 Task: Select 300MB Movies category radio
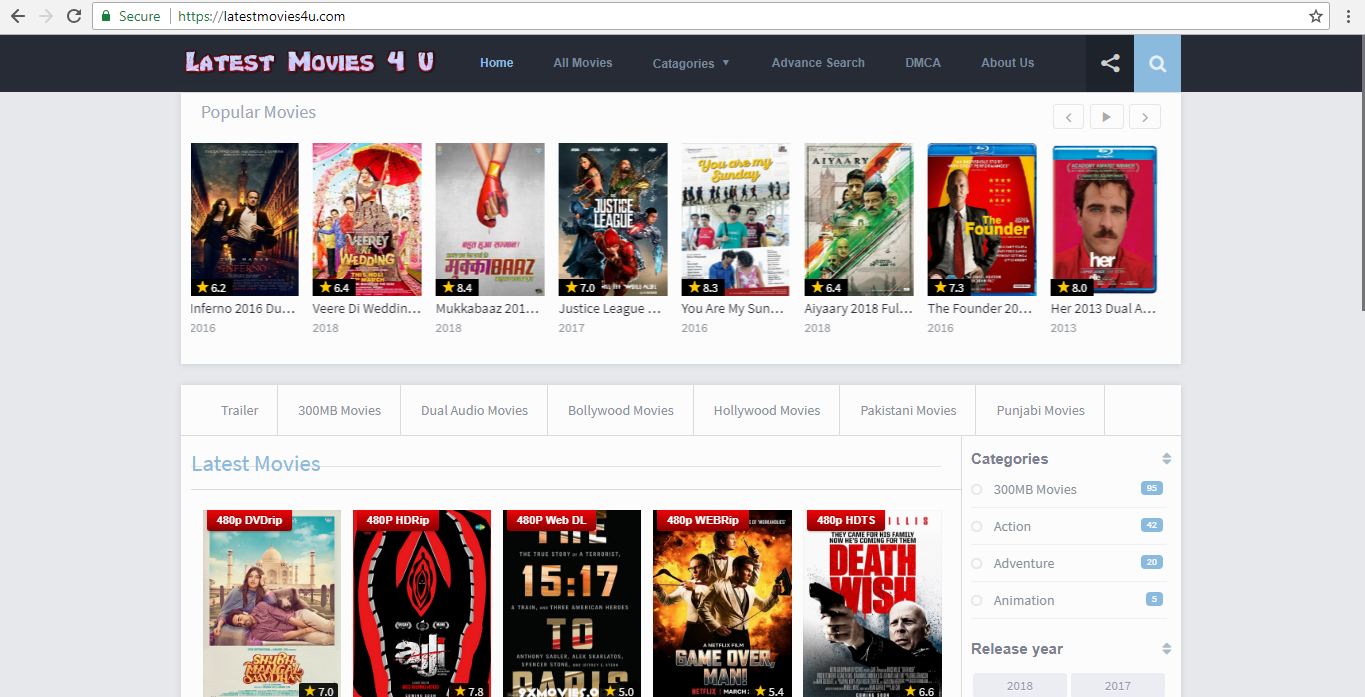[x=977, y=489]
